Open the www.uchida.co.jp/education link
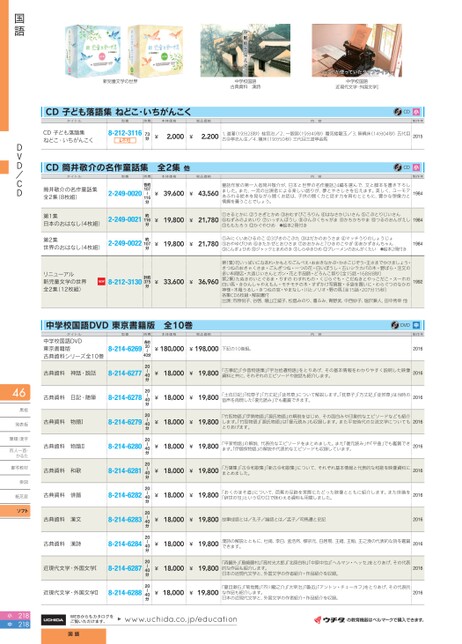 pyautogui.click(x=181, y=619)
